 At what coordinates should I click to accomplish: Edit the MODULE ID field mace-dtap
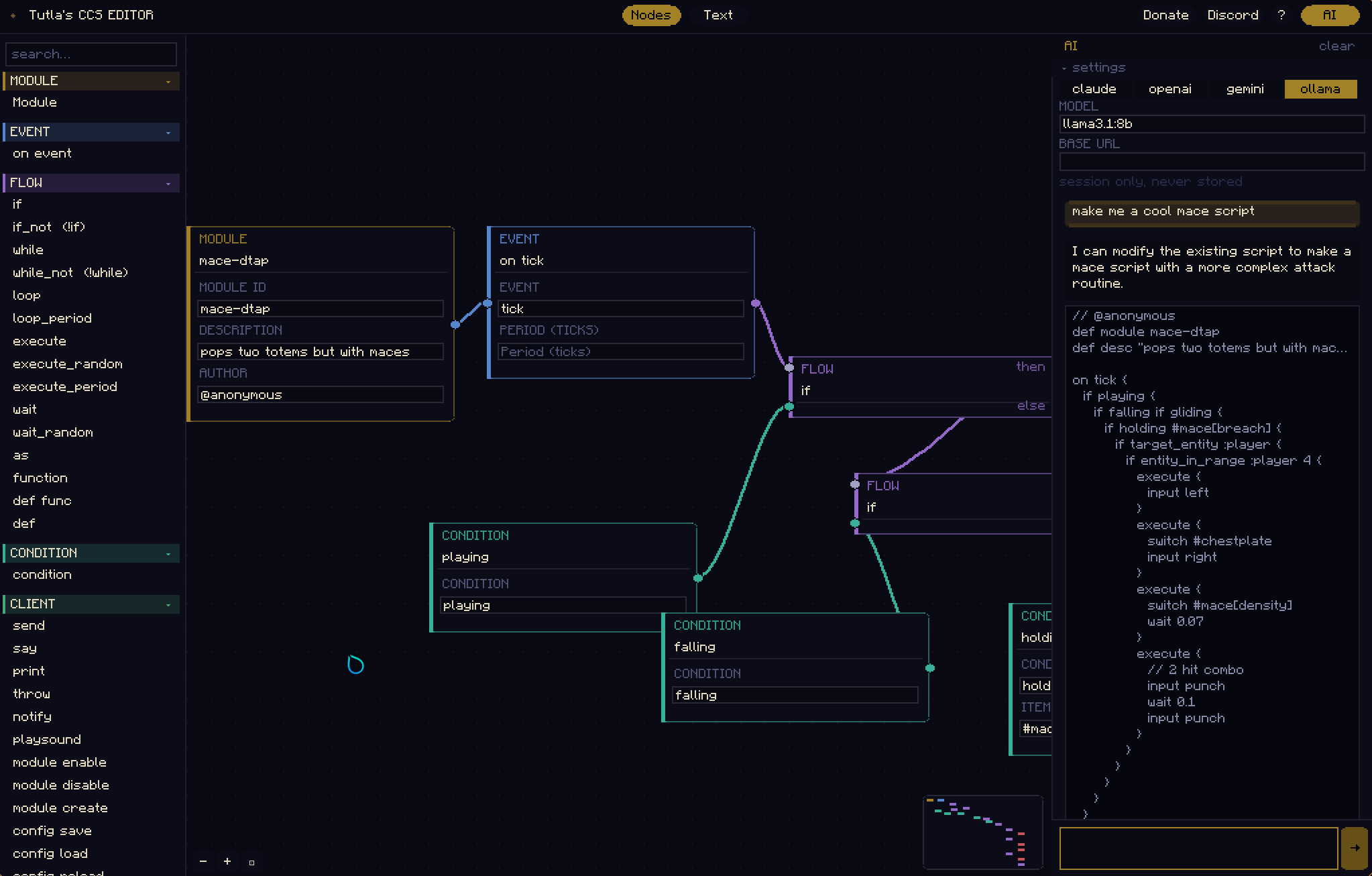(x=321, y=309)
